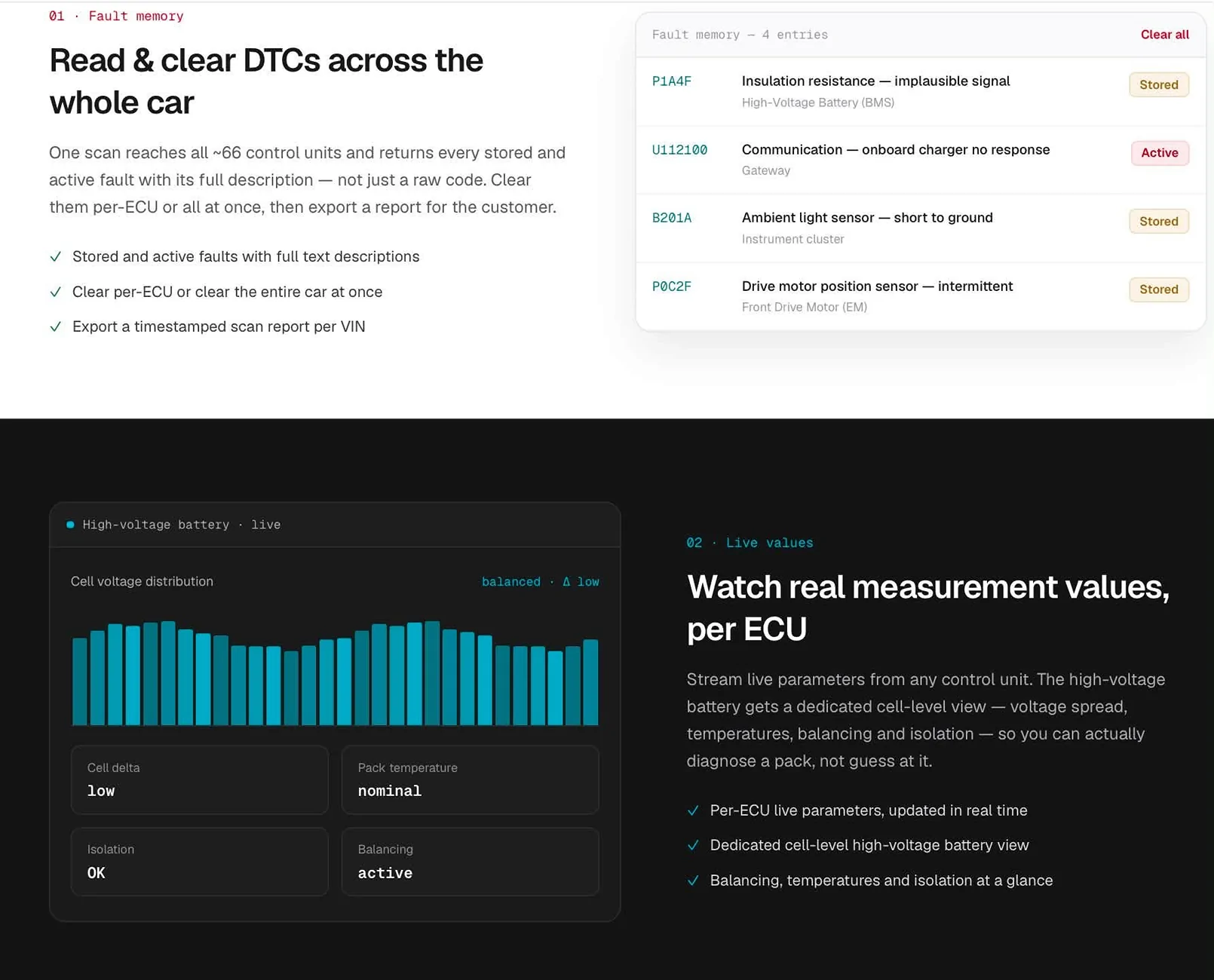This screenshot has height=980, width=1214.
Task: Click checkmark beside Balancing, temperatures and isolation
Action: [693, 880]
